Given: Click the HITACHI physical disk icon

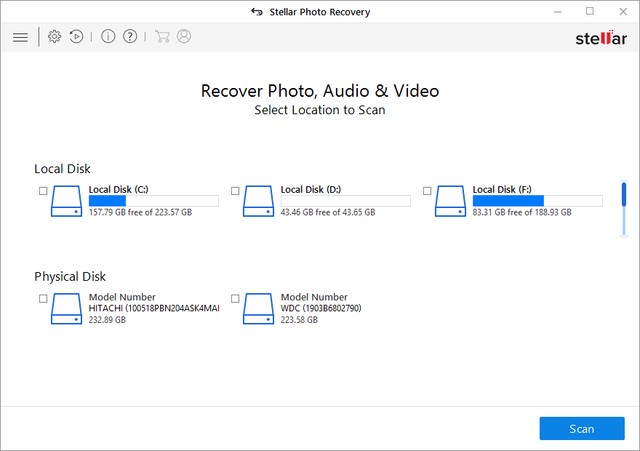Looking at the screenshot, I should pyautogui.click(x=68, y=308).
